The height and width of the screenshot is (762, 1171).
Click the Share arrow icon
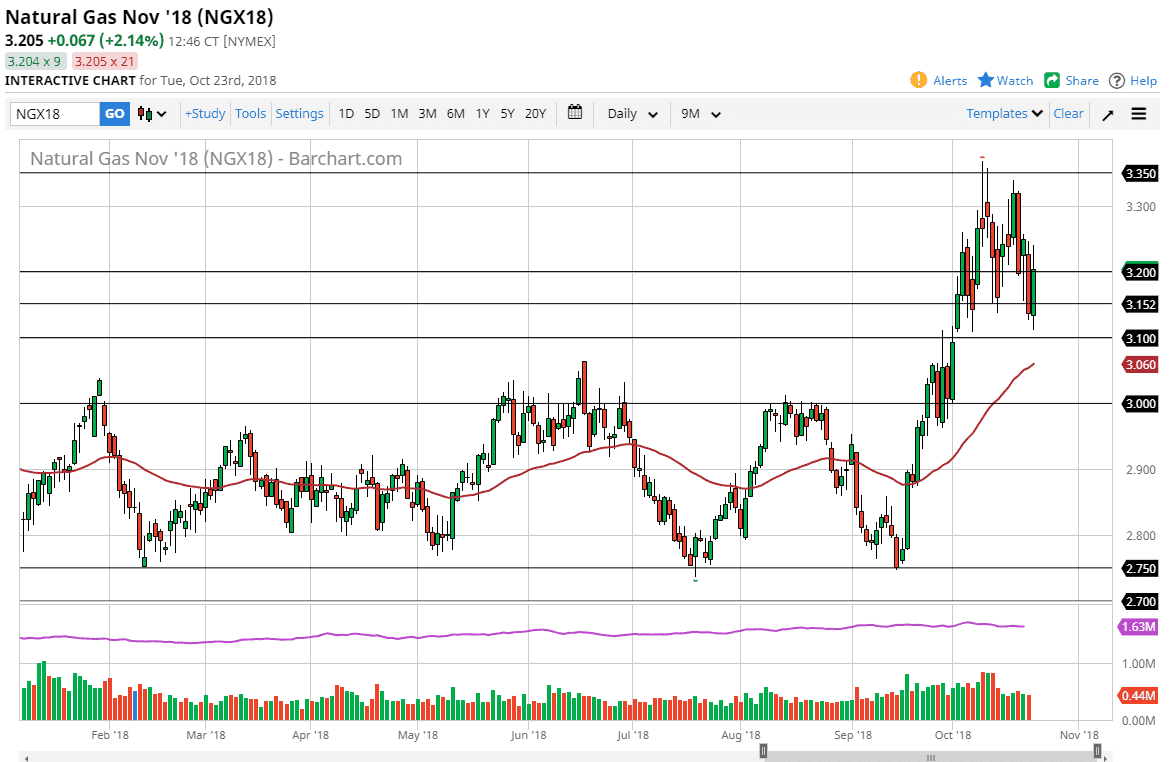pyautogui.click(x=1052, y=80)
